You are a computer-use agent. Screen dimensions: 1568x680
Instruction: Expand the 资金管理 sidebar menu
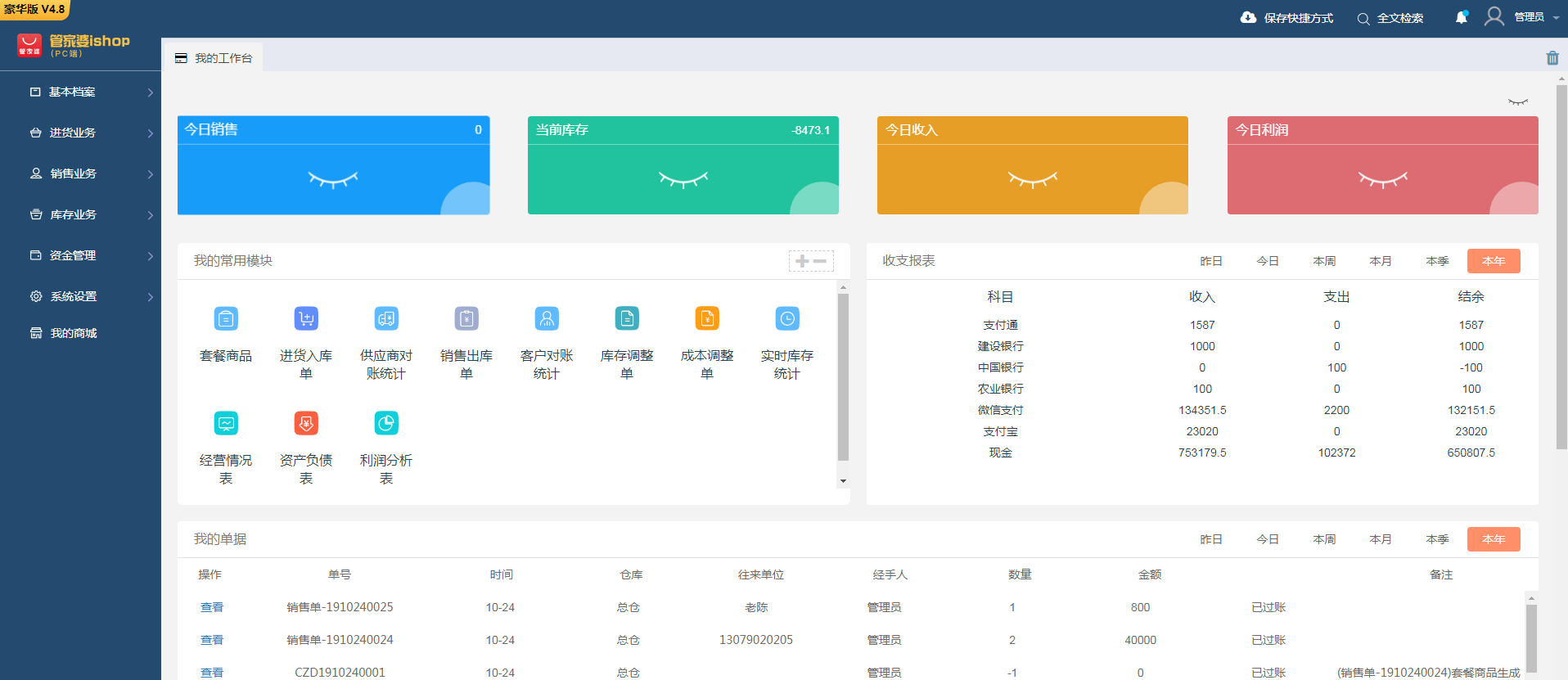[x=81, y=255]
